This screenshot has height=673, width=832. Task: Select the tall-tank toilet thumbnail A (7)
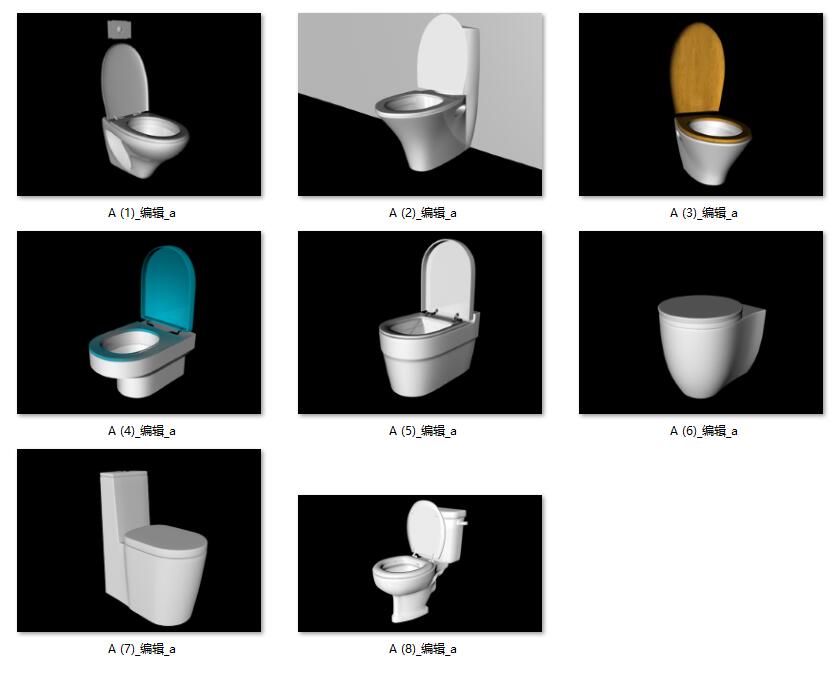coord(139,540)
